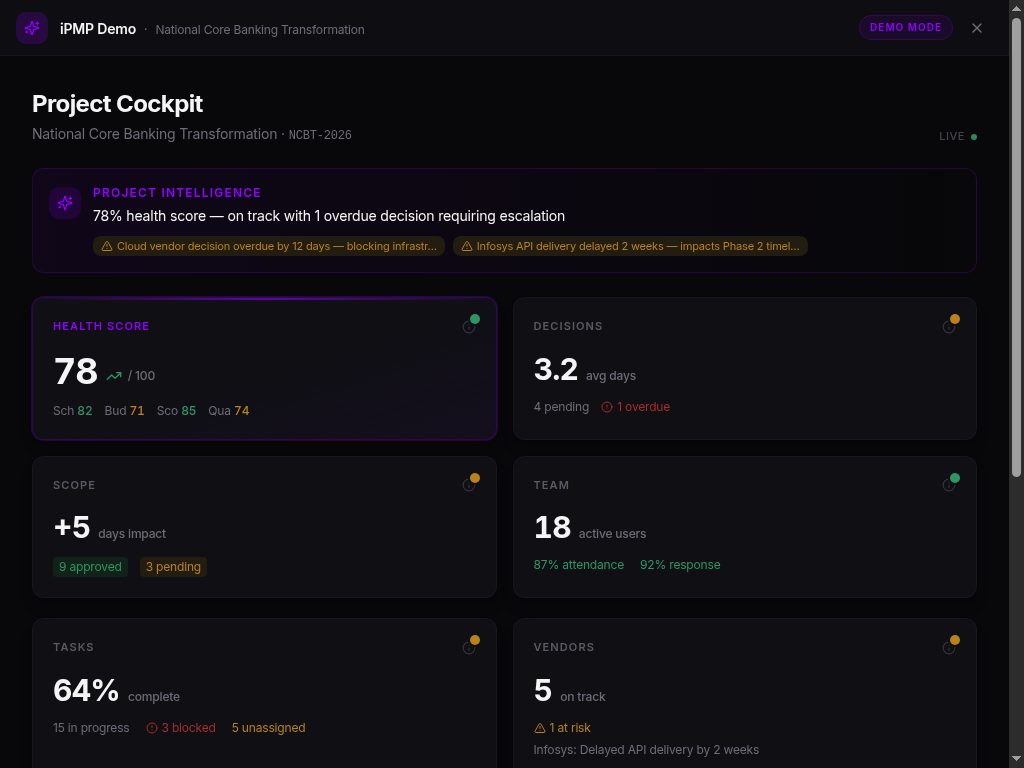The width and height of the screenshot is (1024, 768).
Task: Click the 9 approved scope badge
Action: 90,567
